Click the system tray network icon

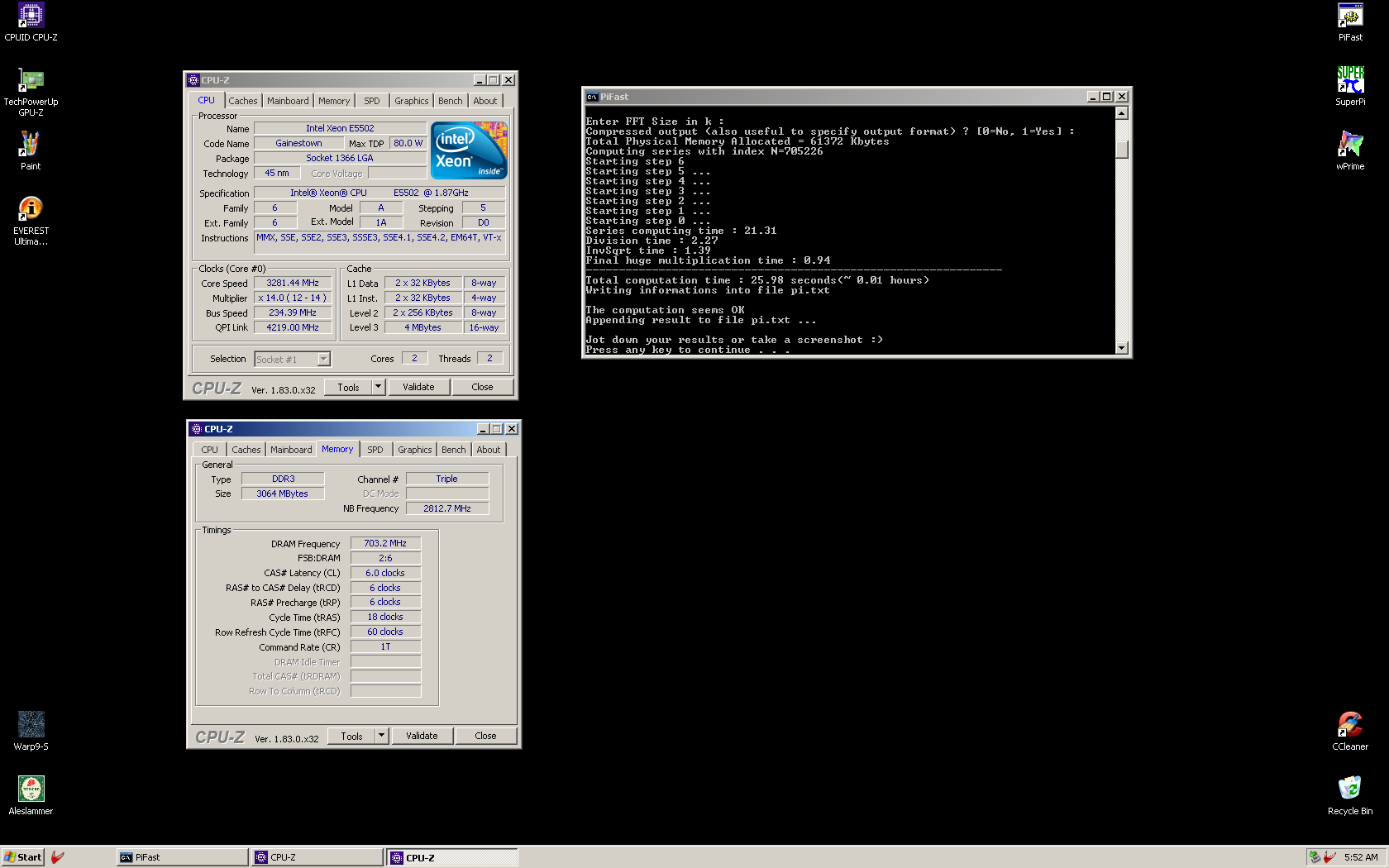1315,857
